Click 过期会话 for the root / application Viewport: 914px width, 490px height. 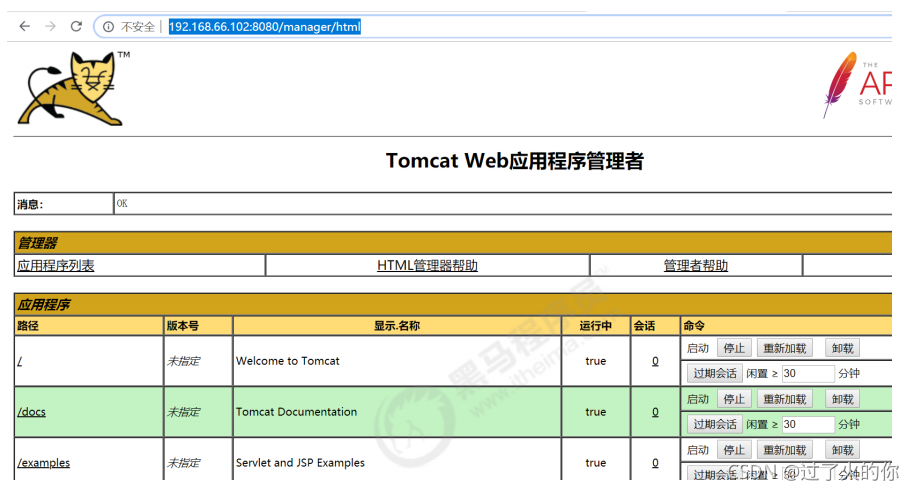(715, 373)
